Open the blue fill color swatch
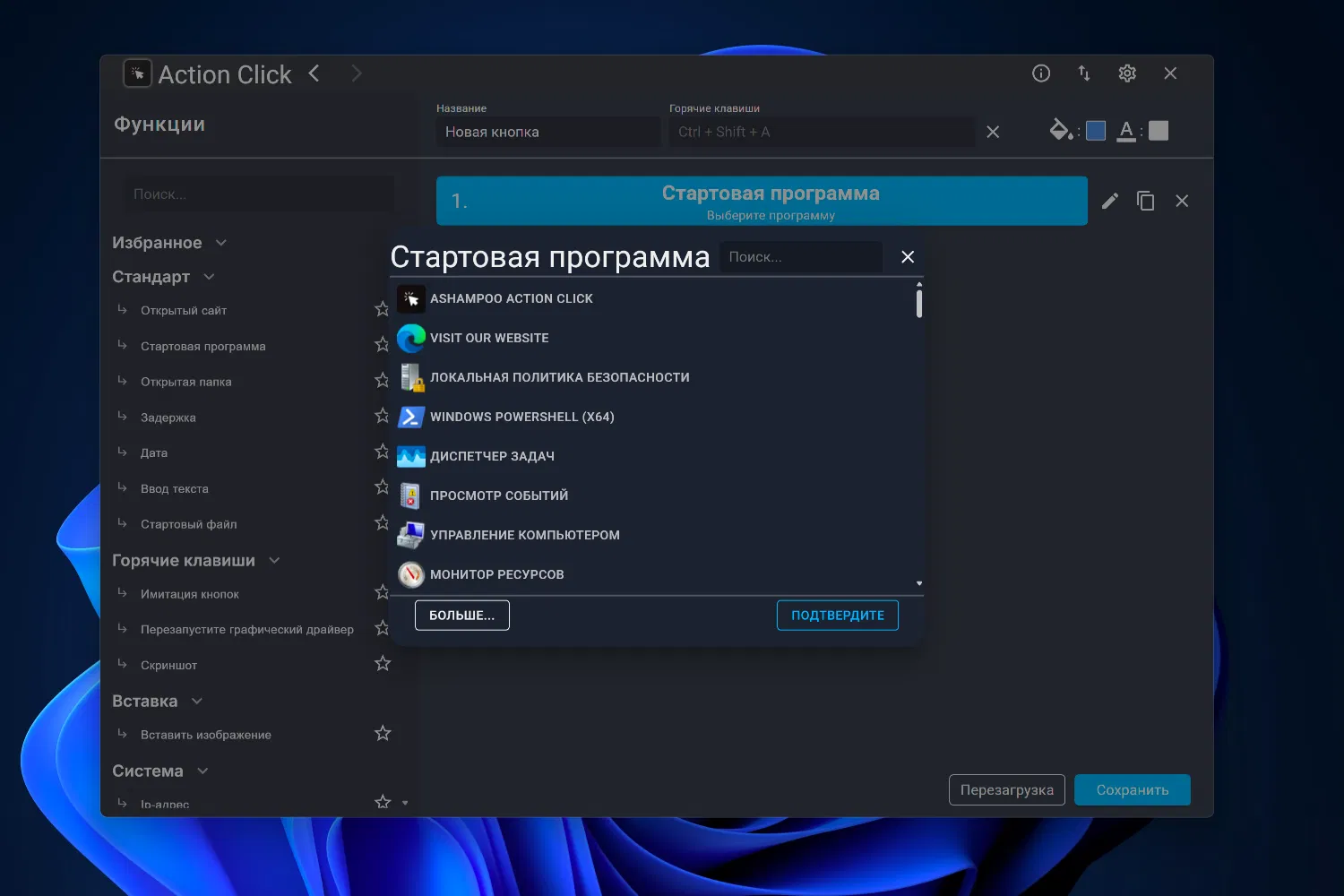This screenshot has height=896, width=1344. [x=1096, y=131]
